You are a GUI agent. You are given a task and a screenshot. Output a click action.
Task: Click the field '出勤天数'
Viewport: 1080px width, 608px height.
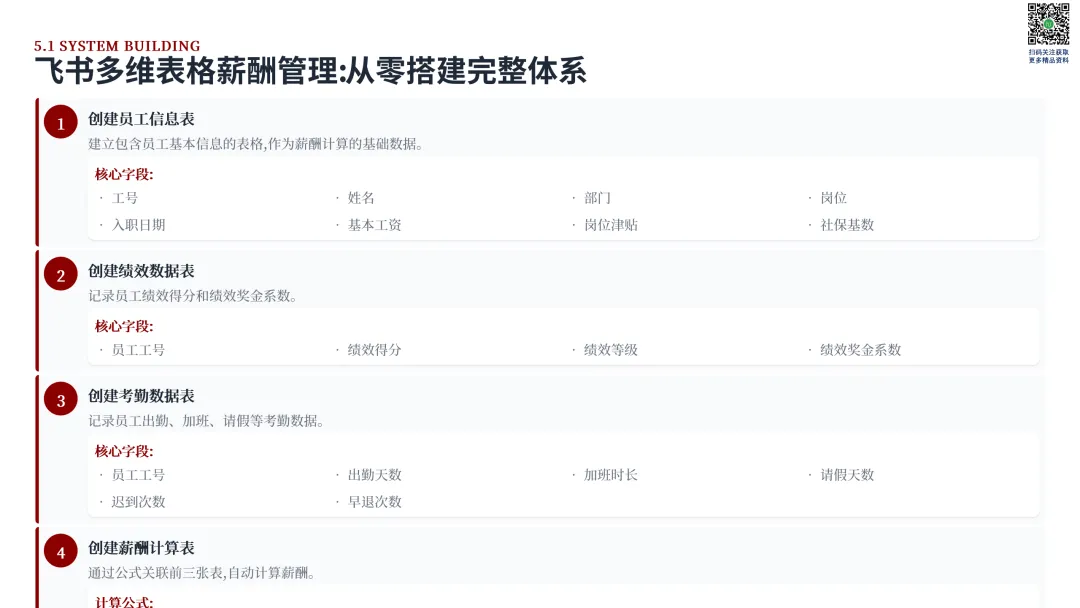[375, 475]
